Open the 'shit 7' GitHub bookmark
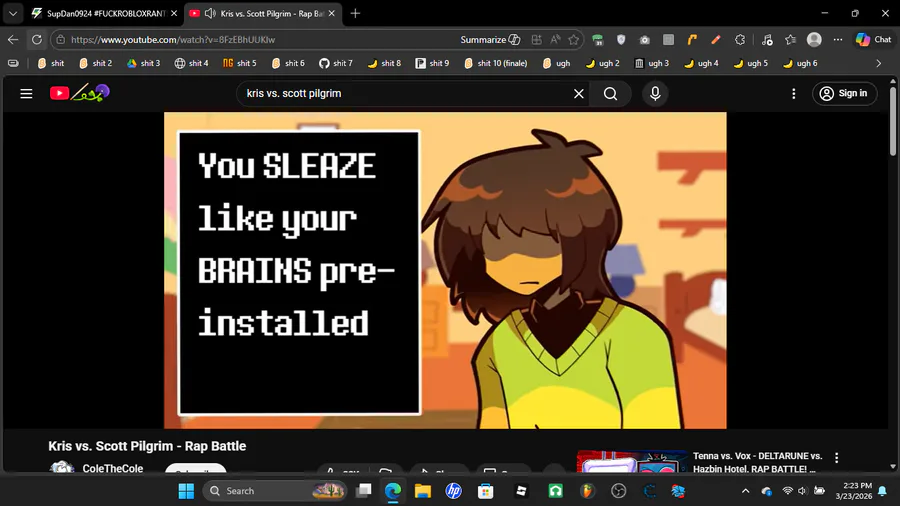The height and width of the screenshot is (506, 900). pos(336,63)
